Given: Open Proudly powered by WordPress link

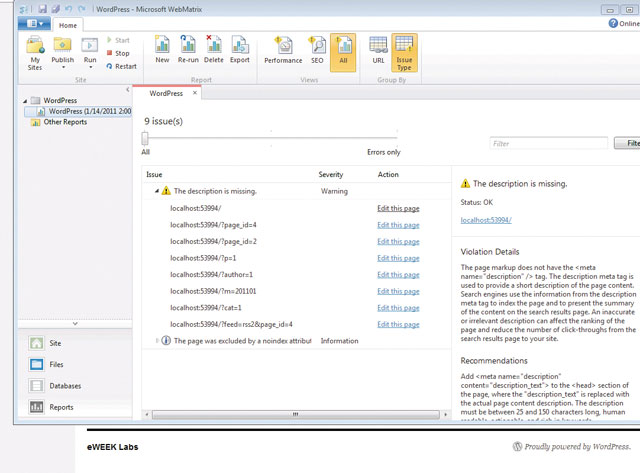Looking at the screenshot, I should coord(571,446).
